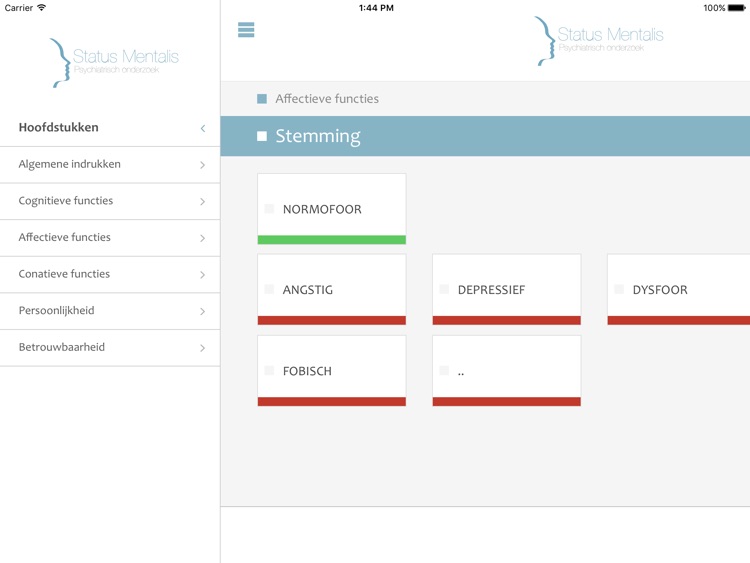
Task: Click the blue square beside Affectieve functies
Action: [x=262, y=99]
